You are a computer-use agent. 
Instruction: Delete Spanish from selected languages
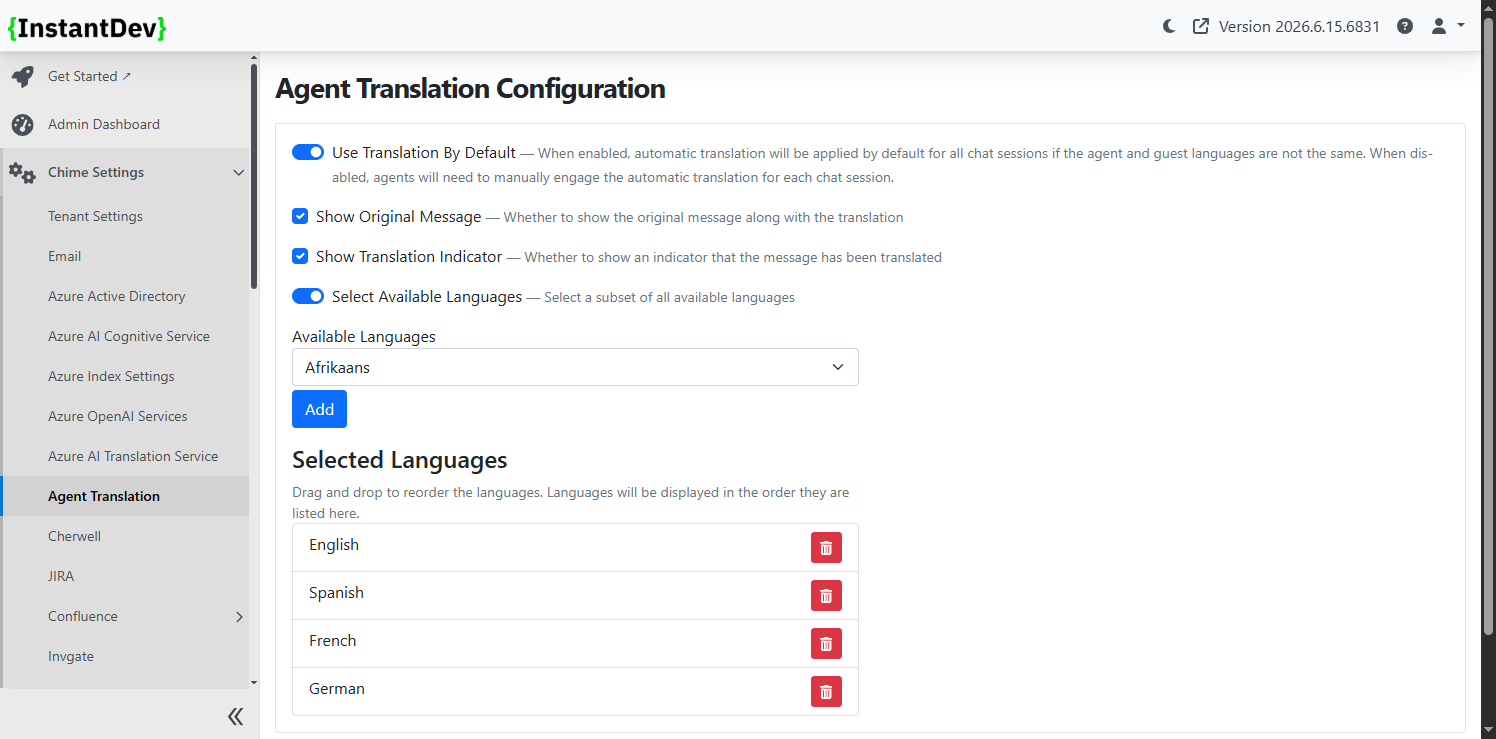point(826,596)
